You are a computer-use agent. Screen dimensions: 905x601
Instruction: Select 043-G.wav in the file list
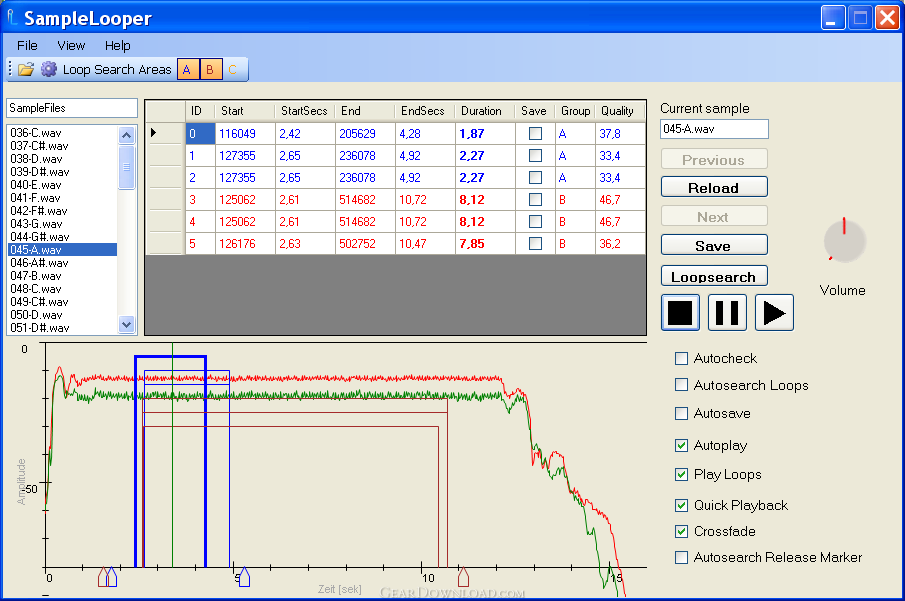coord(62,224)
